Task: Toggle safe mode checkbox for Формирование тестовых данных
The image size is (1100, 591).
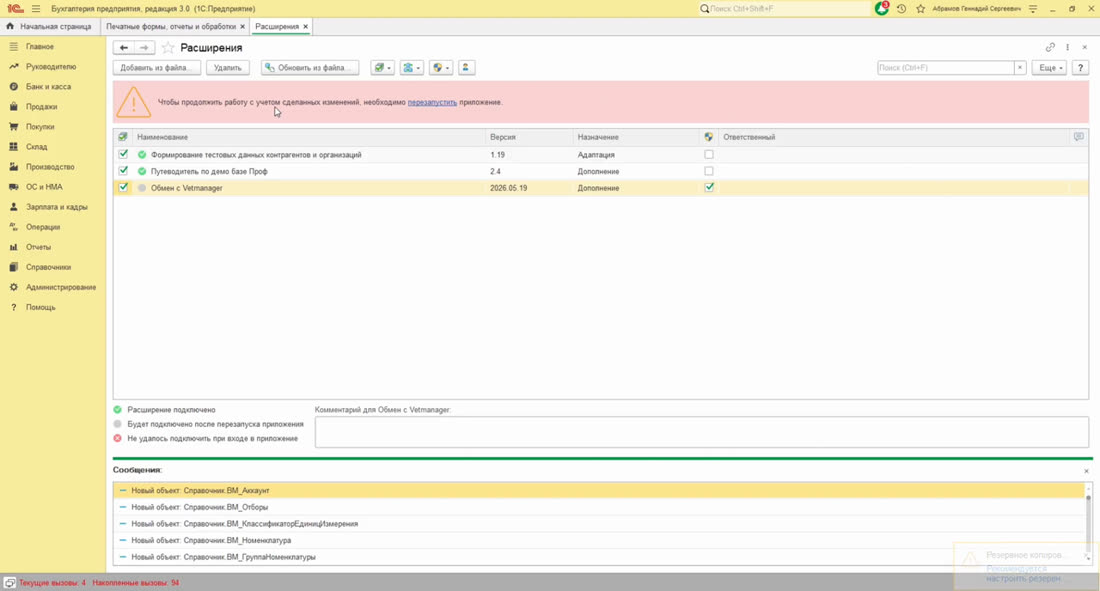Action: [x=709, y=154]
